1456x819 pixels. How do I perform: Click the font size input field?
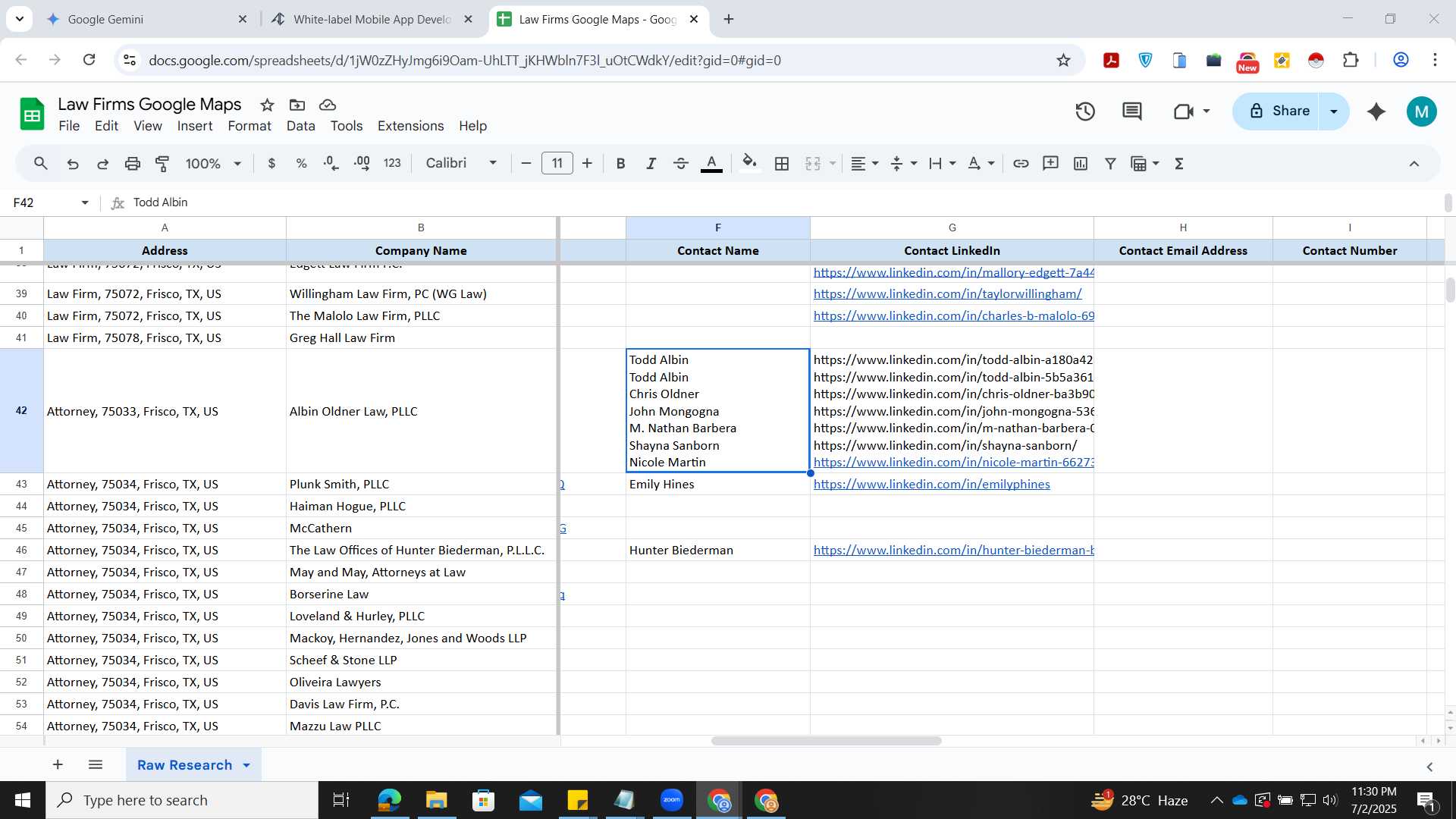click(557, 164)
